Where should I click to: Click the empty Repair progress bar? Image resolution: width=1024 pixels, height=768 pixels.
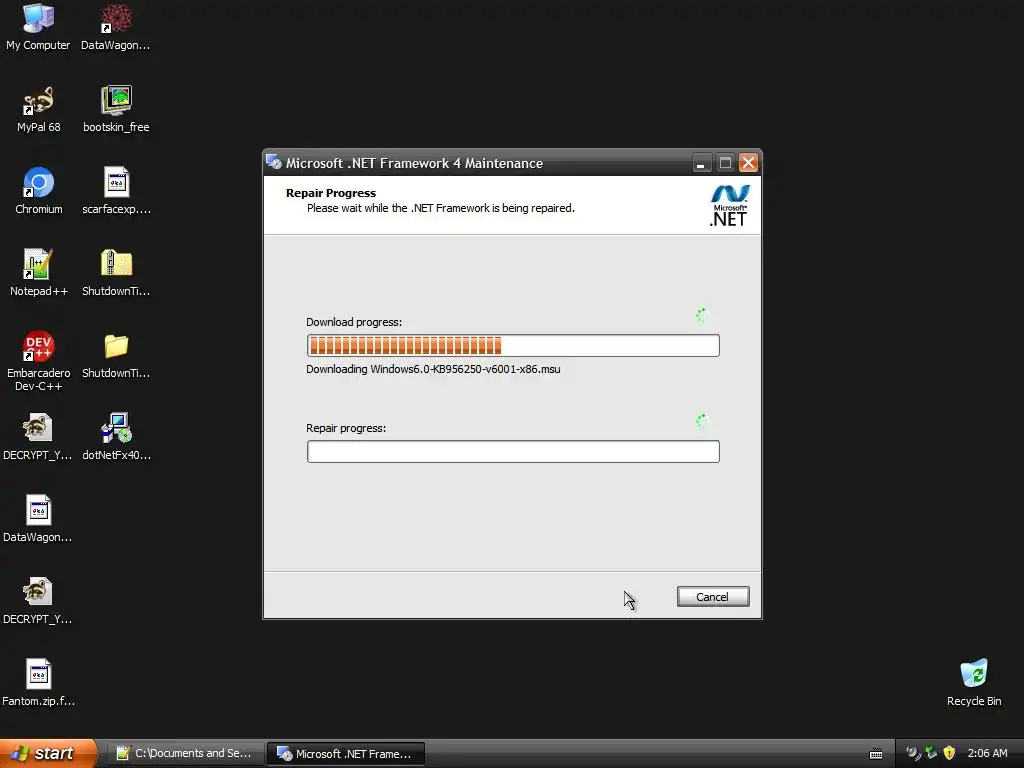(513, 451)
